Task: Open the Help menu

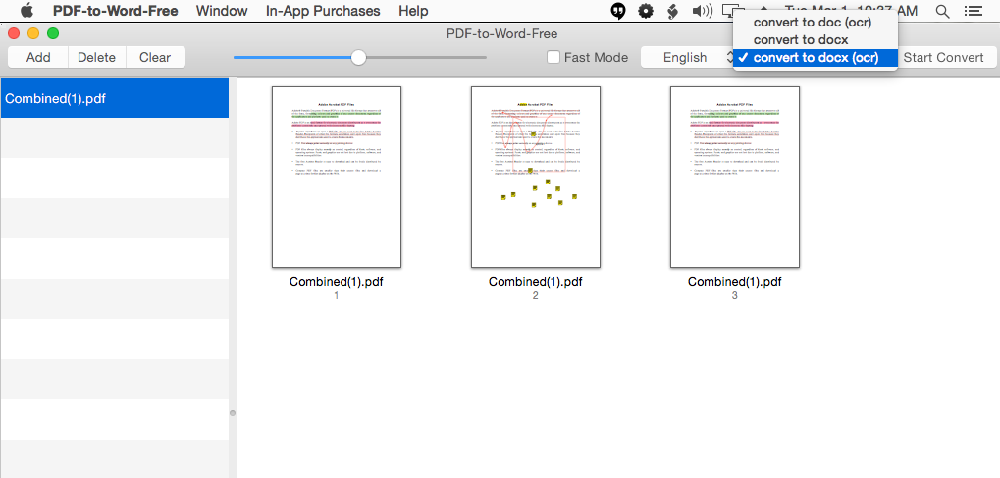Action: click(413, 11)
